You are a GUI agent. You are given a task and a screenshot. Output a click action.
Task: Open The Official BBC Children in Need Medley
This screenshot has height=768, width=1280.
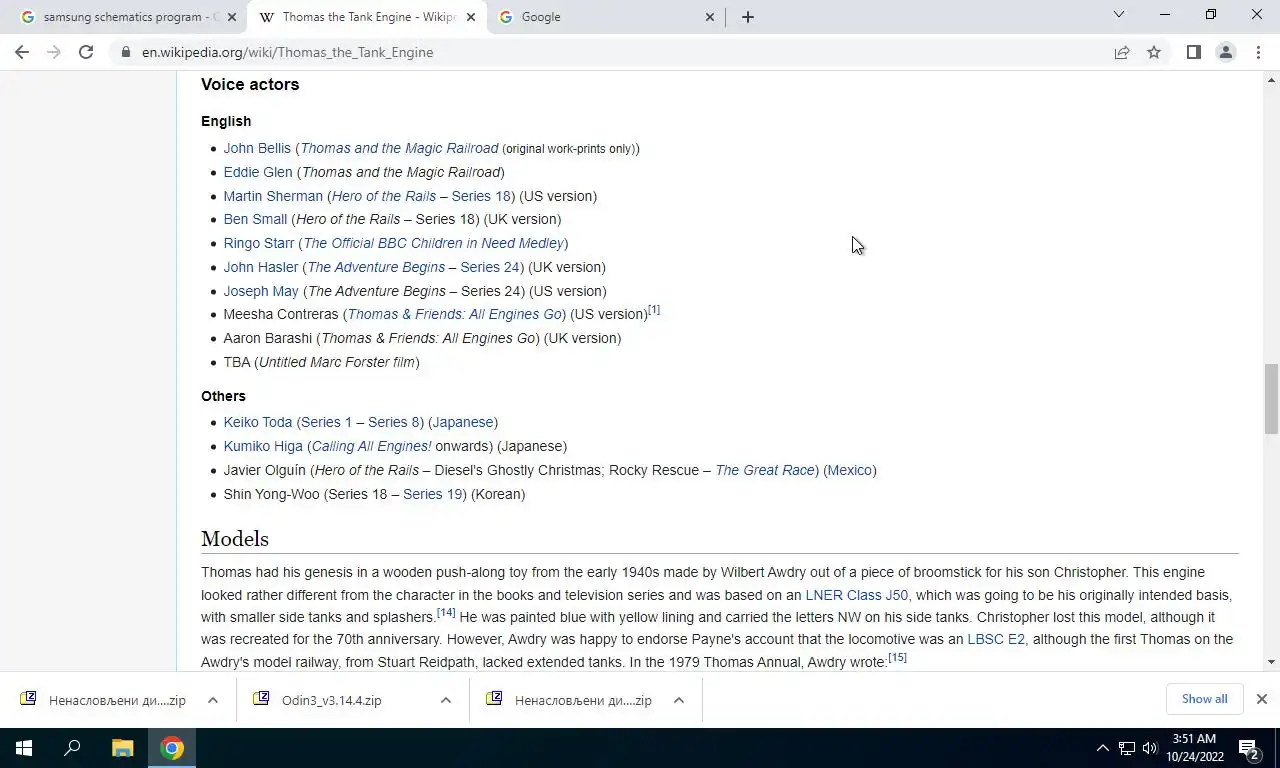coord(433,243)
